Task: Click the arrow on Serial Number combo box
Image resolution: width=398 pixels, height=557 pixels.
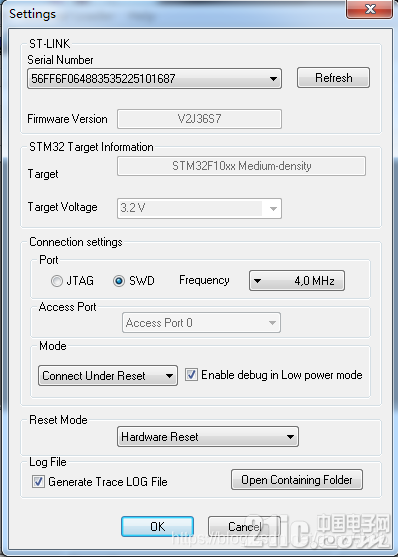Action: [273, 79]
